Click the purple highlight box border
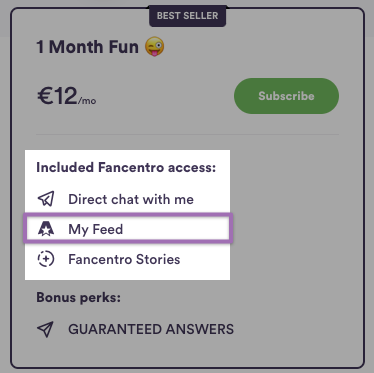The width and height of the screenshot is (374, 373). coord(128,216)
